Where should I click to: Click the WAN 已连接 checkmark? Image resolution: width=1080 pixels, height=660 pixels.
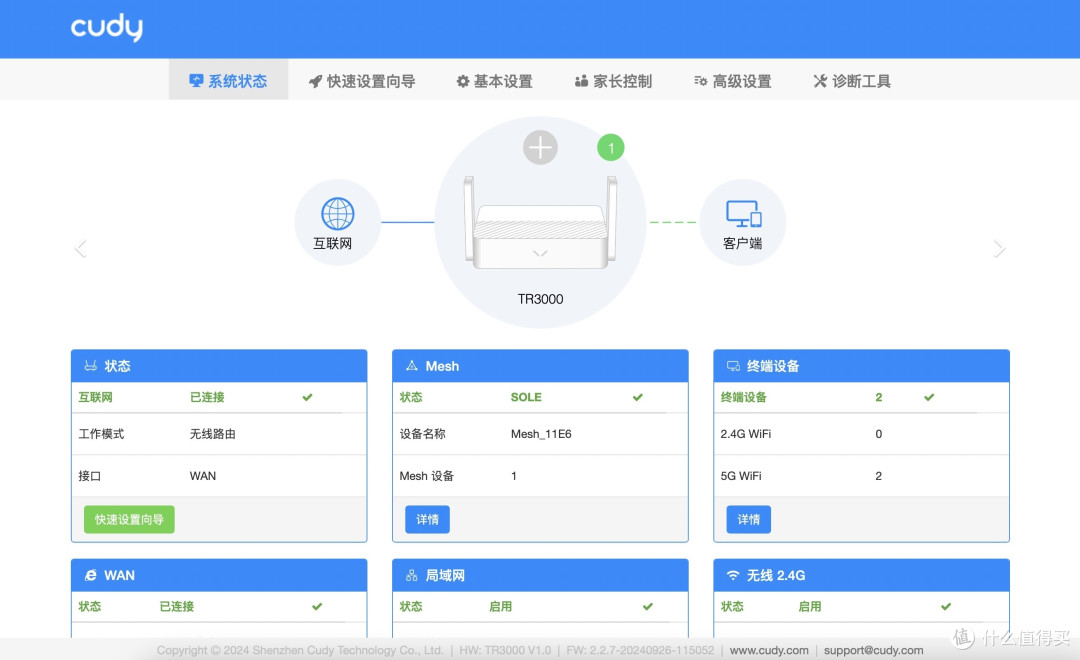click(317, 606)
